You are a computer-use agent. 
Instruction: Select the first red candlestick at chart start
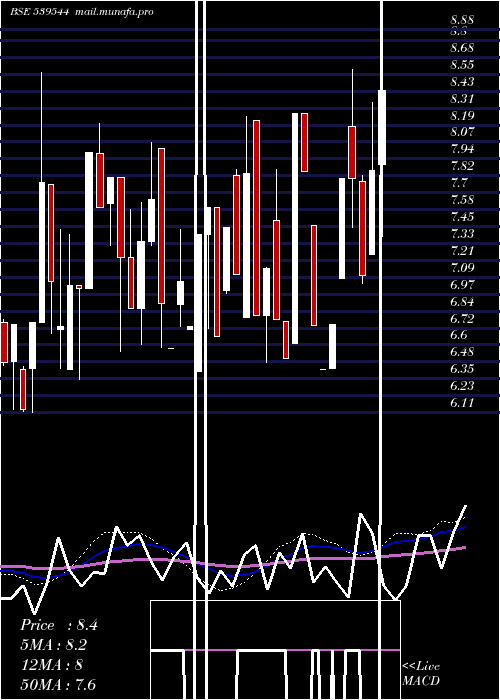pos(4,342)
